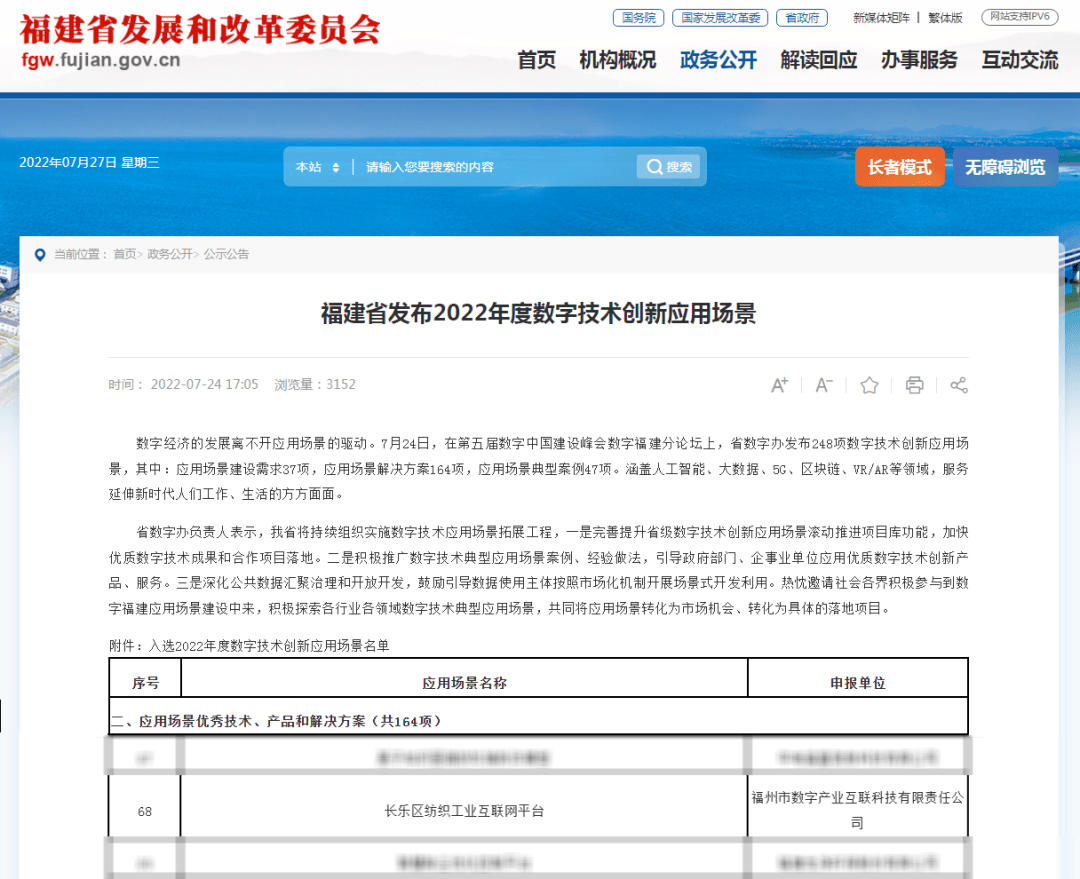Click the print page icon
This screenshot has height=879, width=1080.
pyautogui.click(x=914, y=385)
